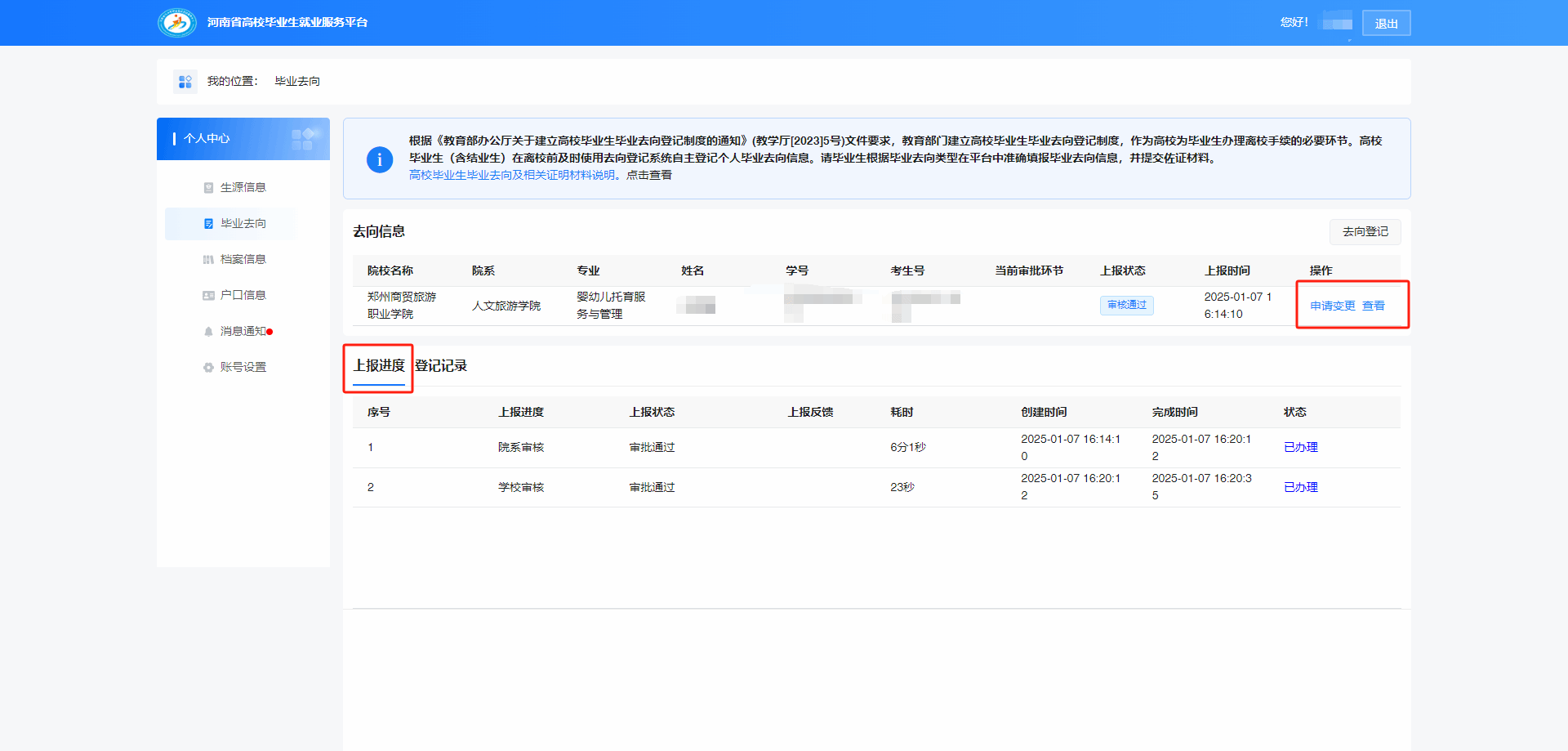The height and width of the screenshot is (751, 1568).
Task: Open the 申请变更 link
Action: (x=1332, y=306)
